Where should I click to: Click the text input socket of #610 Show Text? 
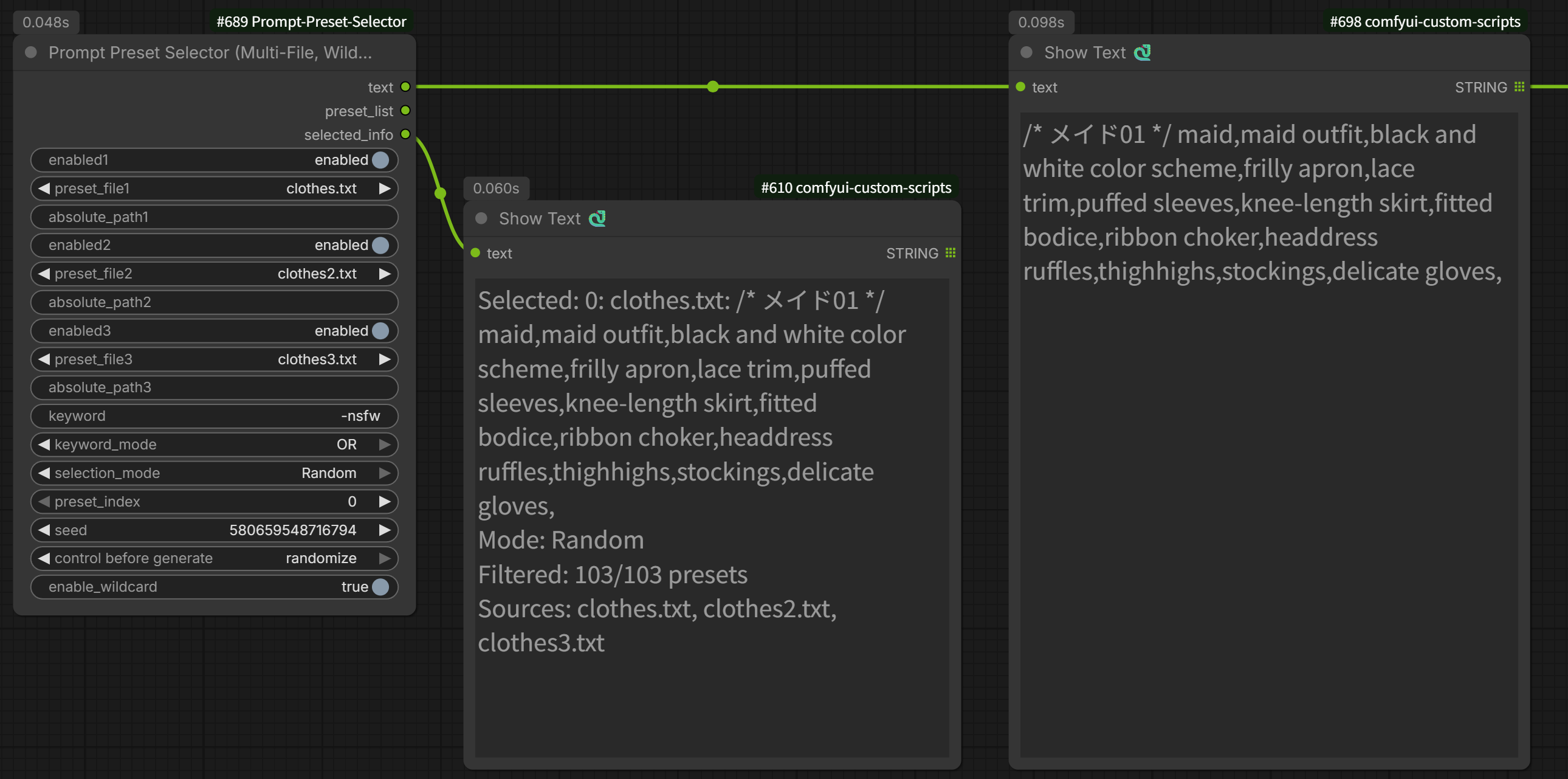coord(475,253)
